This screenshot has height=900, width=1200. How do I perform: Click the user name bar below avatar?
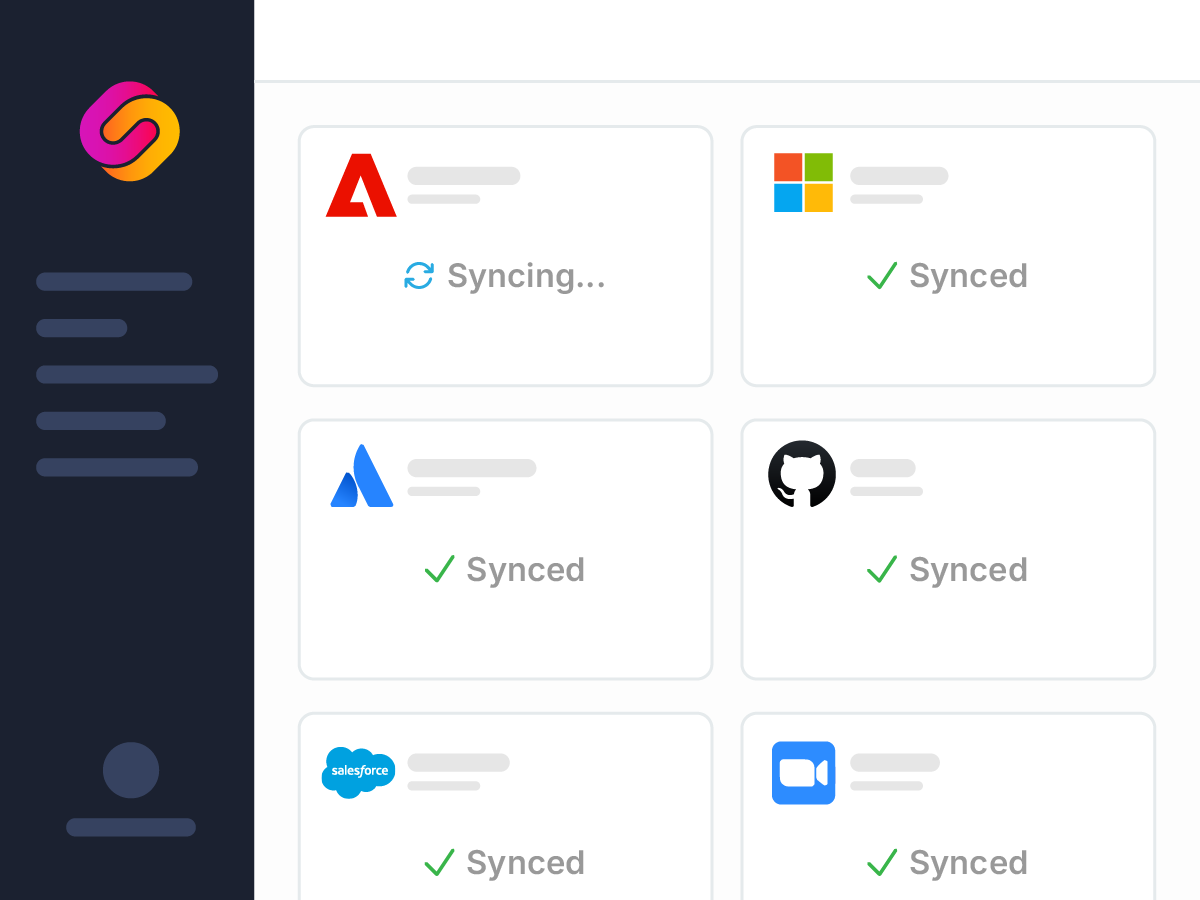tap(131, 827)
